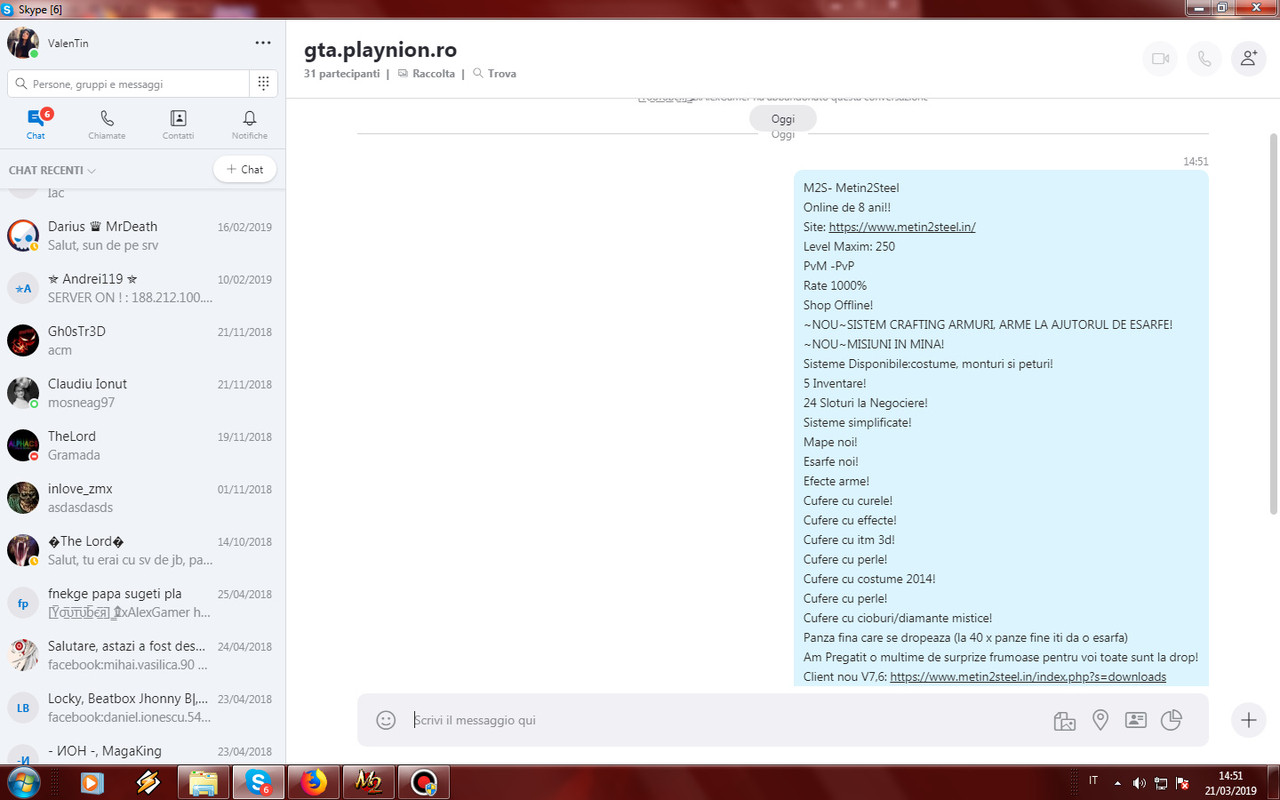Open the volume control in tray
Screen dimensions: 1280x800
click(x=1140, y=782)
